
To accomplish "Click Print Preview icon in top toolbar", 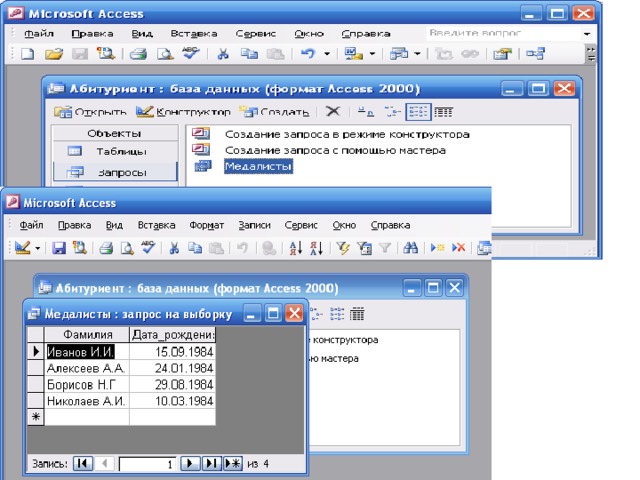I will [x=165, y=53].
